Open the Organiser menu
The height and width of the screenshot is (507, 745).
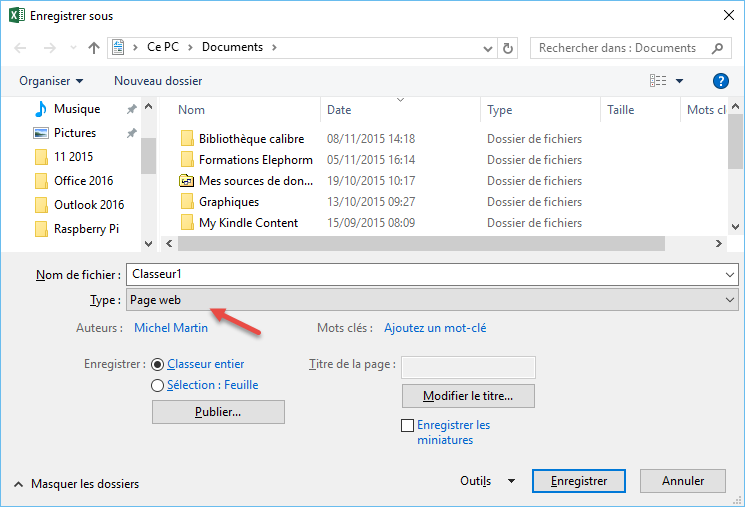click(51, 81)
